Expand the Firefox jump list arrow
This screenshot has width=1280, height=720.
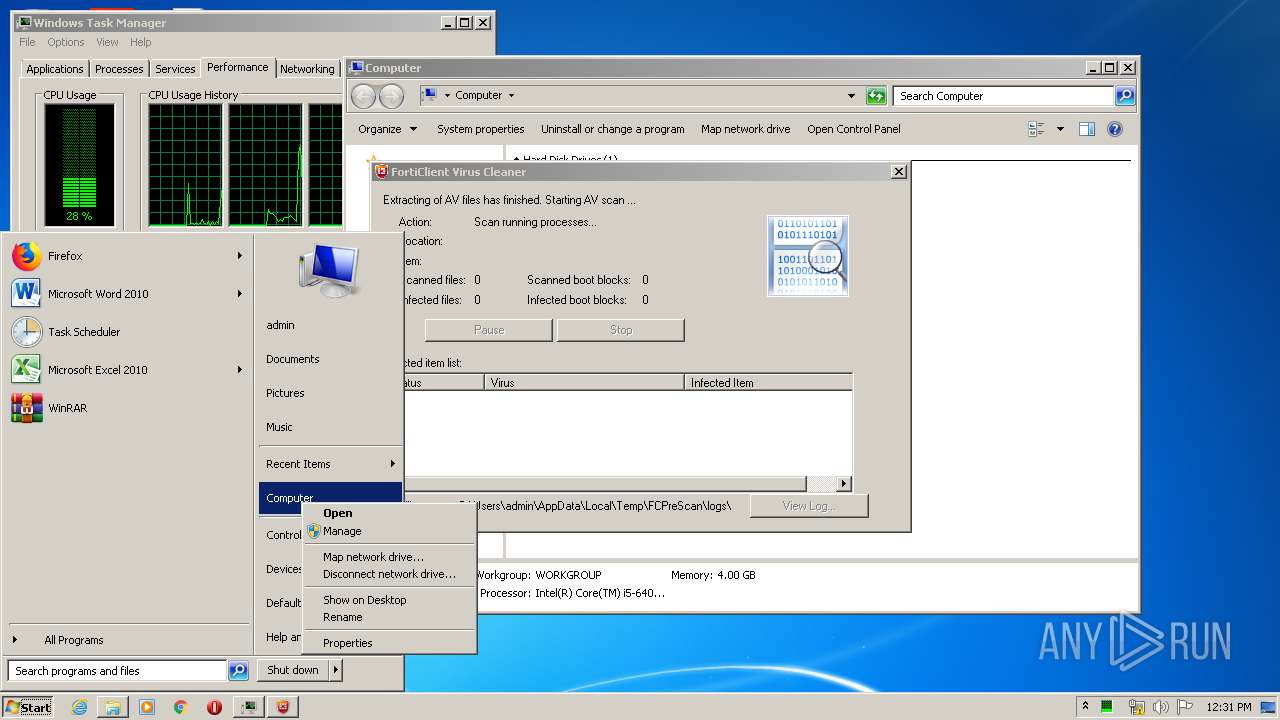pos(240,256)
